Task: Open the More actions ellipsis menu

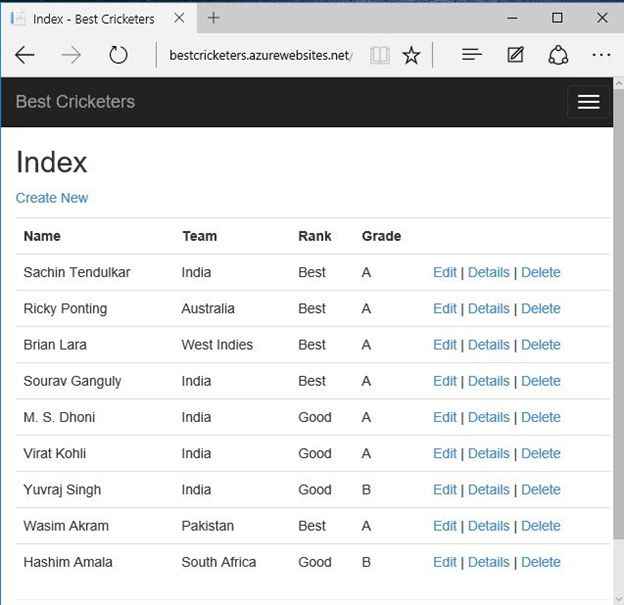Action: (601, 55)
